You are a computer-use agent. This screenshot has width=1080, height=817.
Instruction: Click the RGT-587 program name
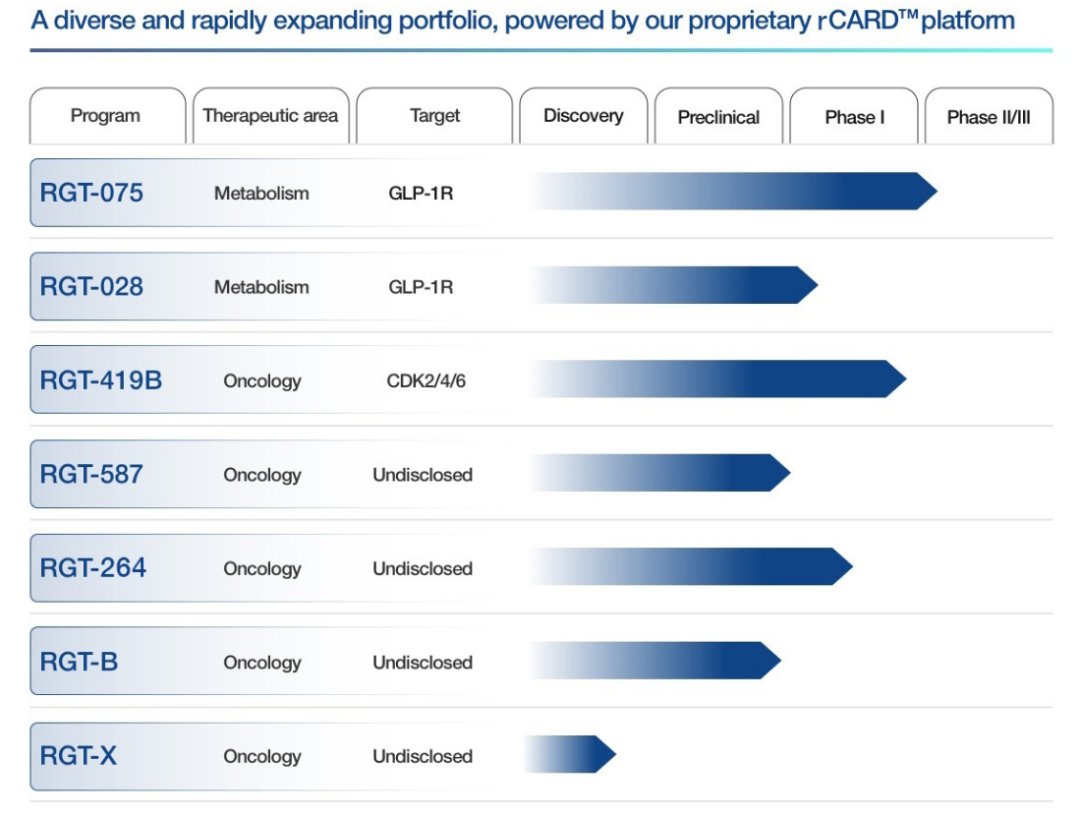point(92,474)
